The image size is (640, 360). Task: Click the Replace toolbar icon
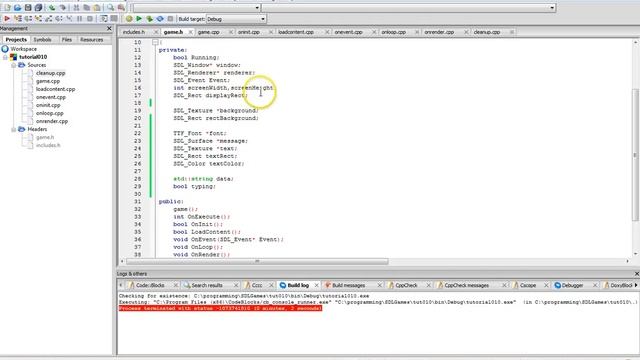click(121, 7)
